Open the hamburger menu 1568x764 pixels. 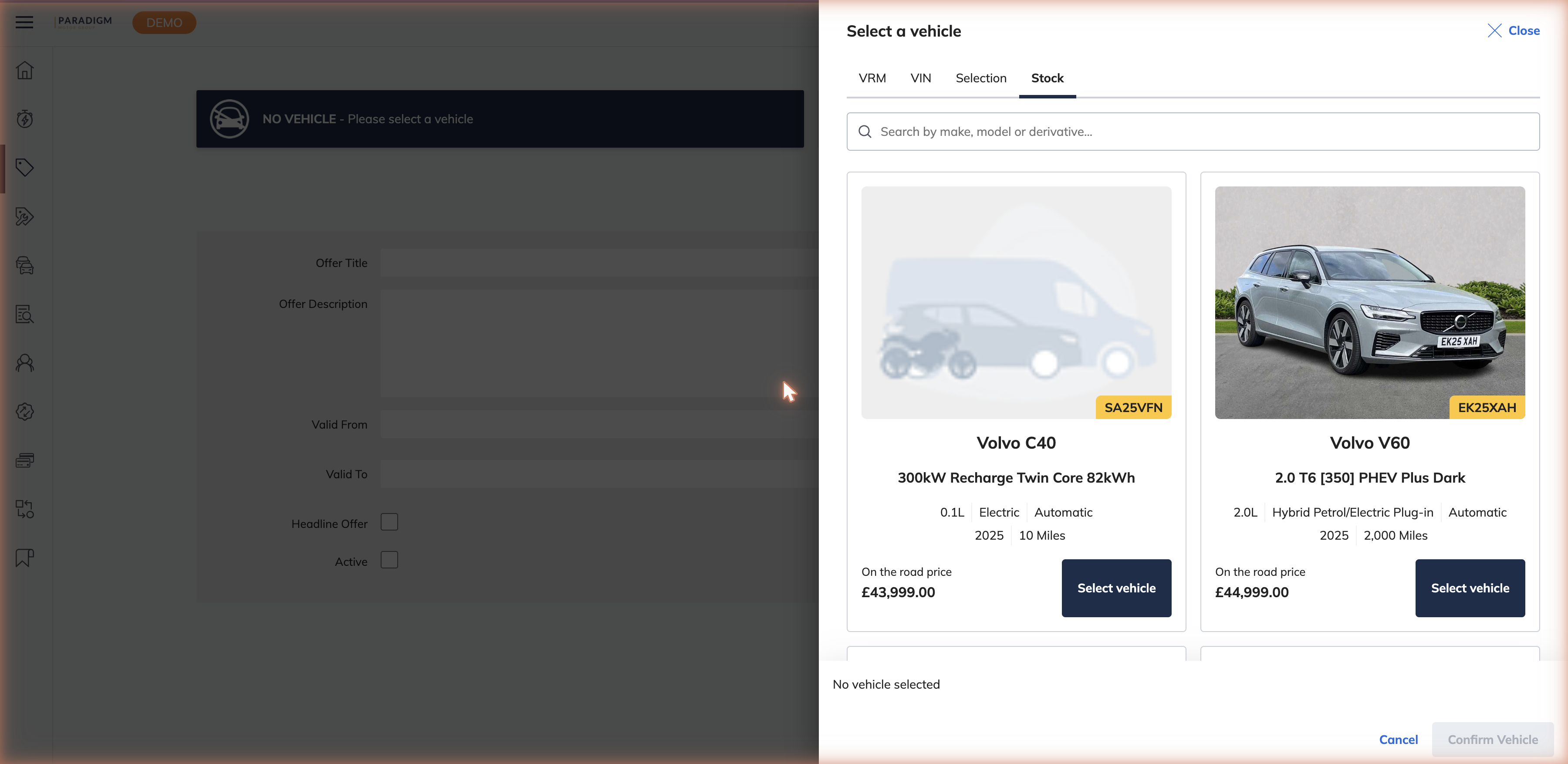coord(24,23)
